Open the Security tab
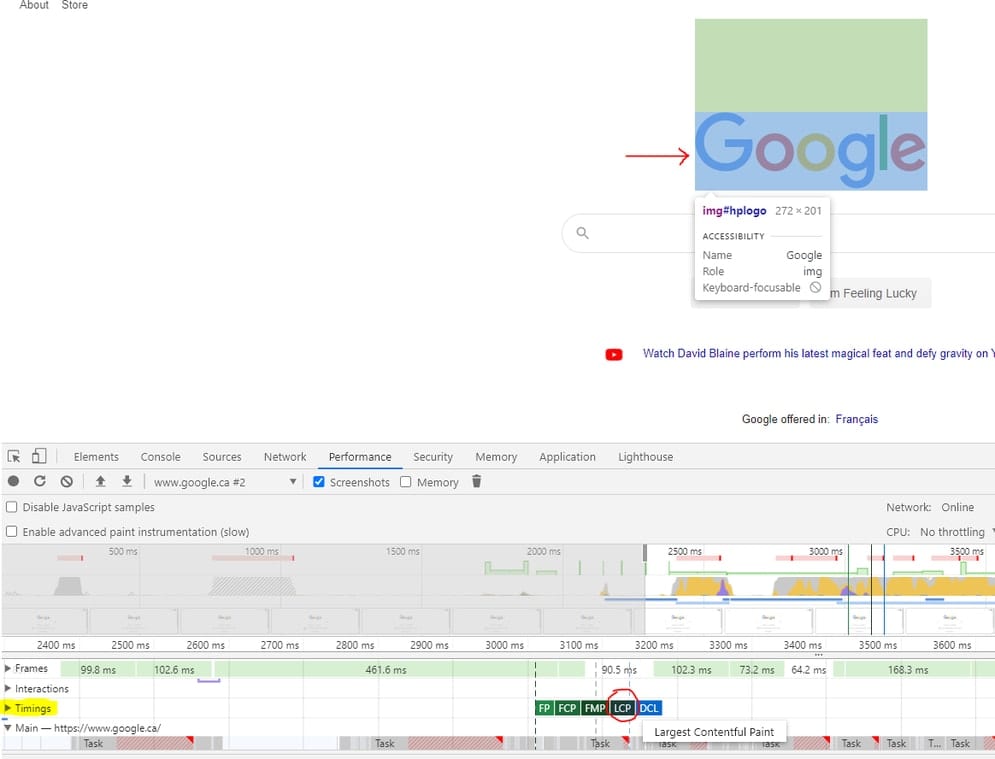Viewport: 995px width, 759px height. [x=433, y=457]
